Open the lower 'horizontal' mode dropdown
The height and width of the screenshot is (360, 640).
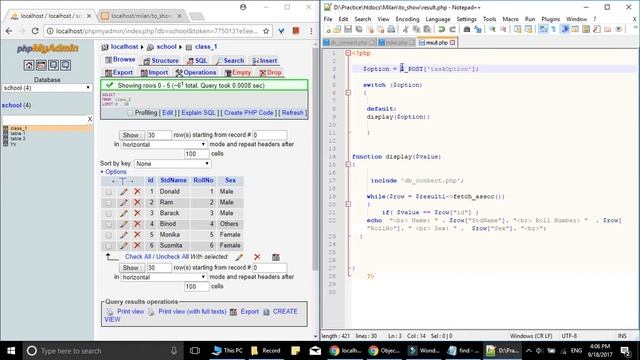coord(164,277)
